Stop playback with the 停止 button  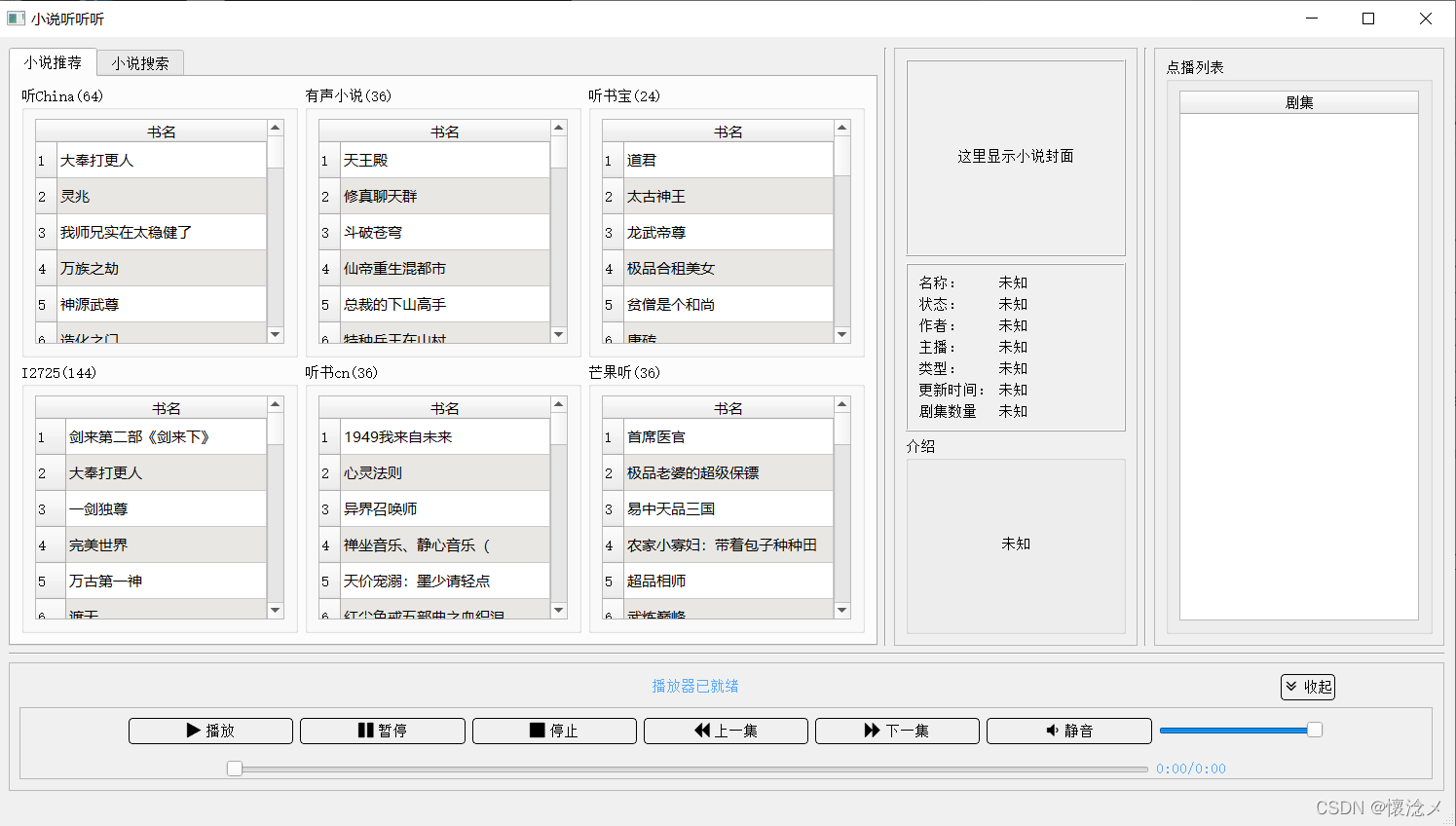tap(554, 731)
